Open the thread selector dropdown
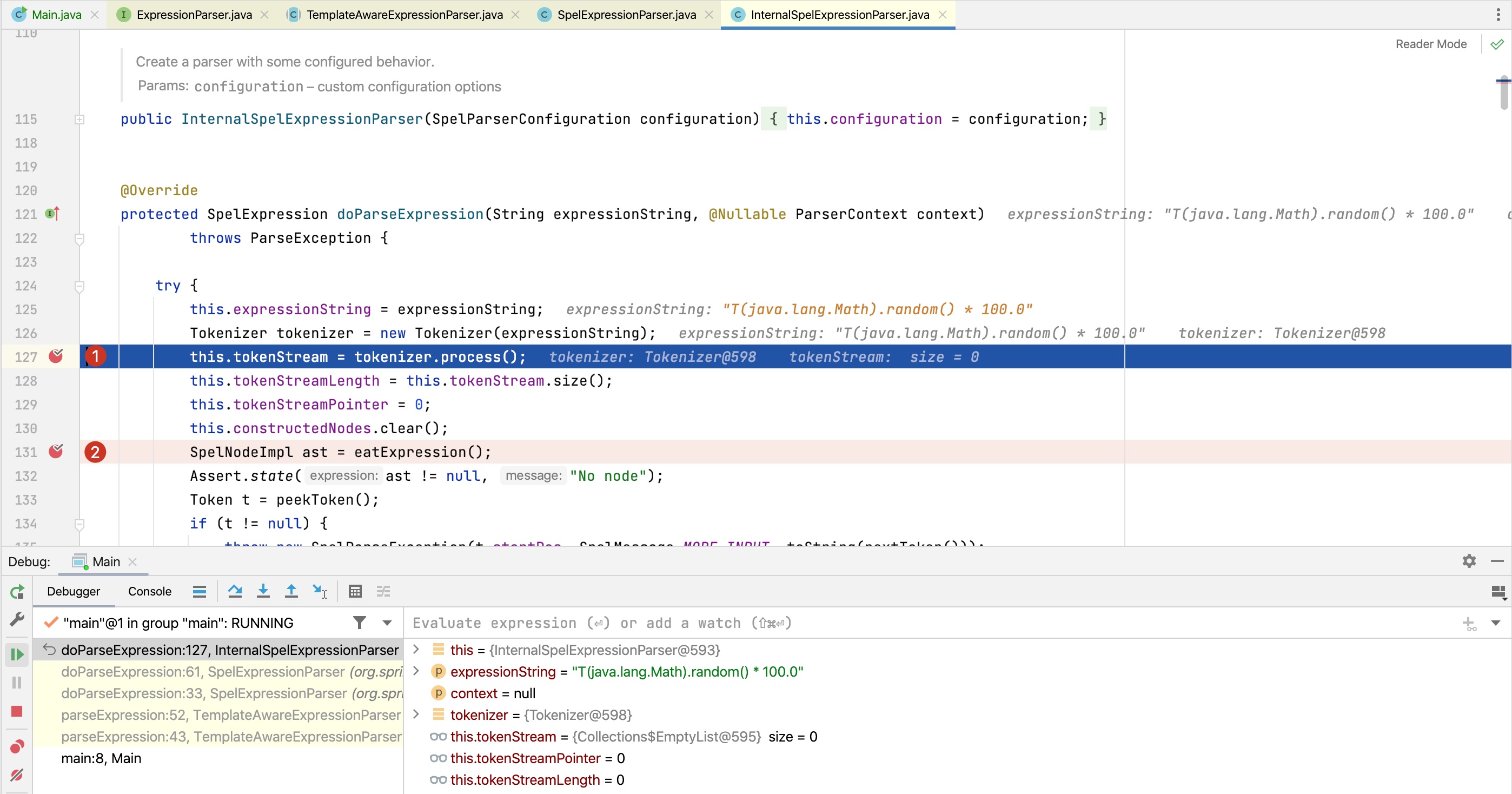This screenshot has height=794, width=1512. 387,623
